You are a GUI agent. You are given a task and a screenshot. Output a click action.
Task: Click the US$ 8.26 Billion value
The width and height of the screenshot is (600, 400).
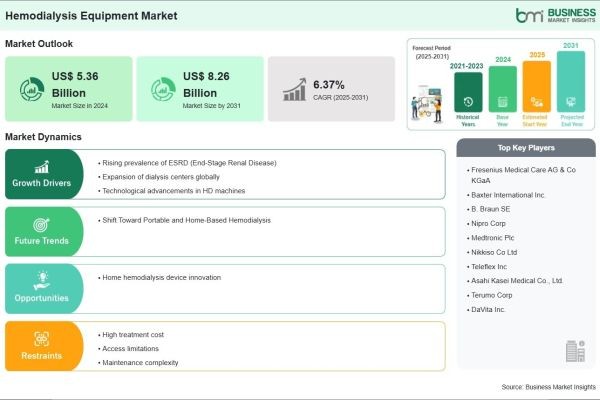pyautogui.click(x=206, y=85)
